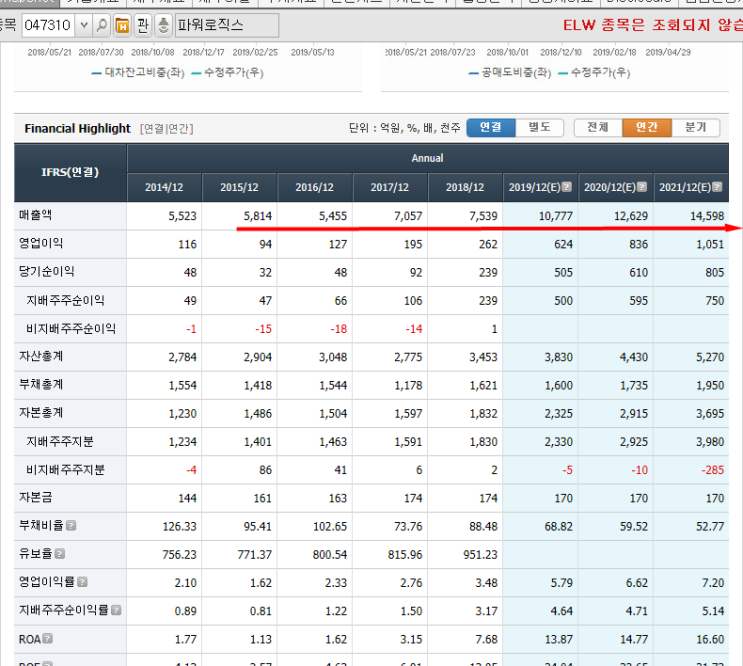Image resolution: width=743 pixels, height=666 pixels.
Task: Click ROA value 16.60
Action: point(710,639)
